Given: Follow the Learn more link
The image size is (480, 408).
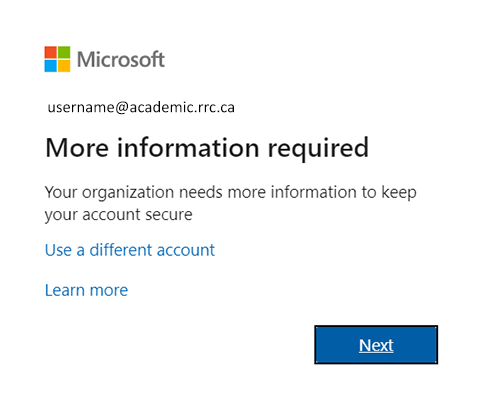Looking at the screenshot, I should 86,290.
